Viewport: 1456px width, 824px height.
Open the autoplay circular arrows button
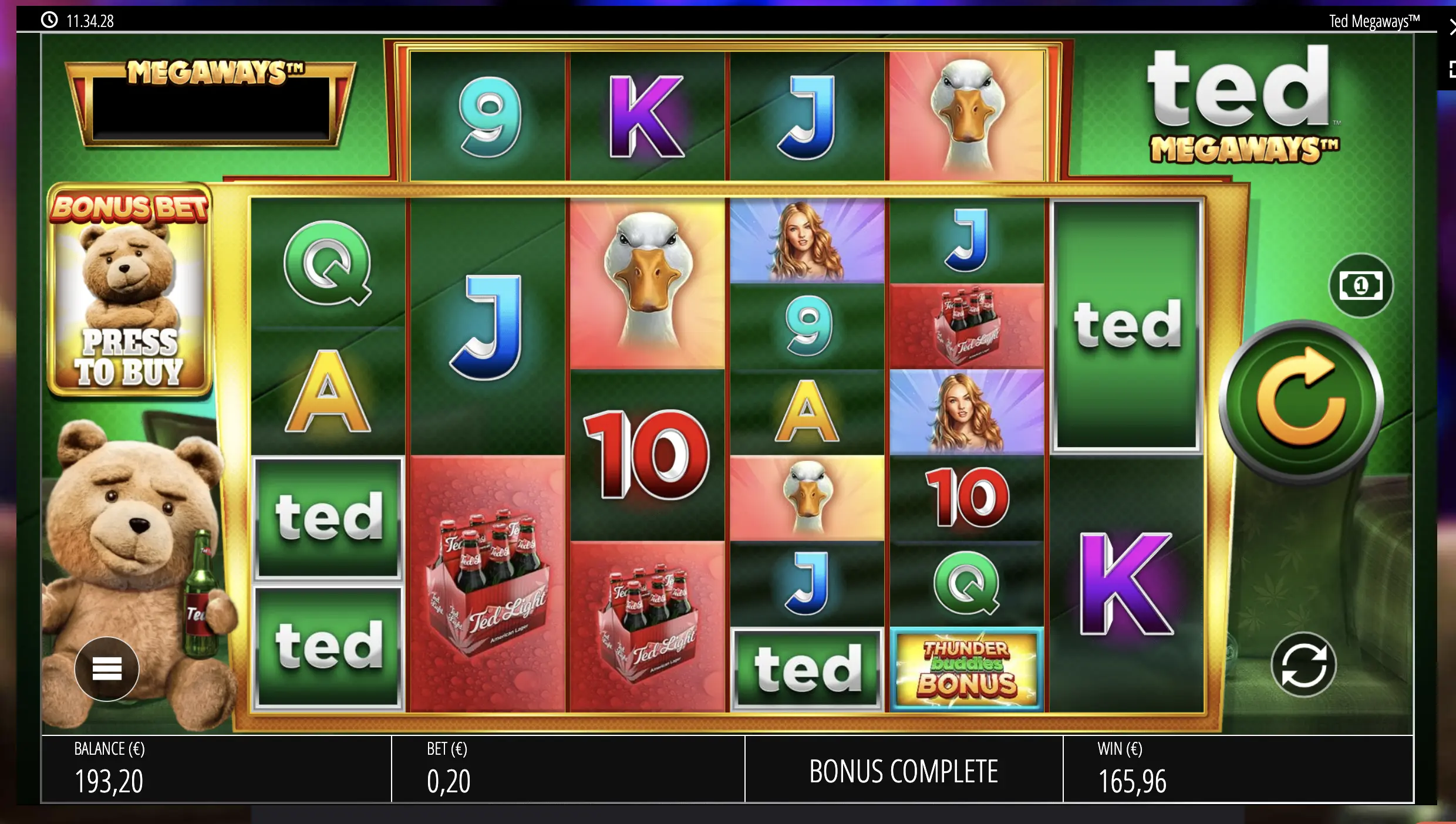click(1303, 664)
